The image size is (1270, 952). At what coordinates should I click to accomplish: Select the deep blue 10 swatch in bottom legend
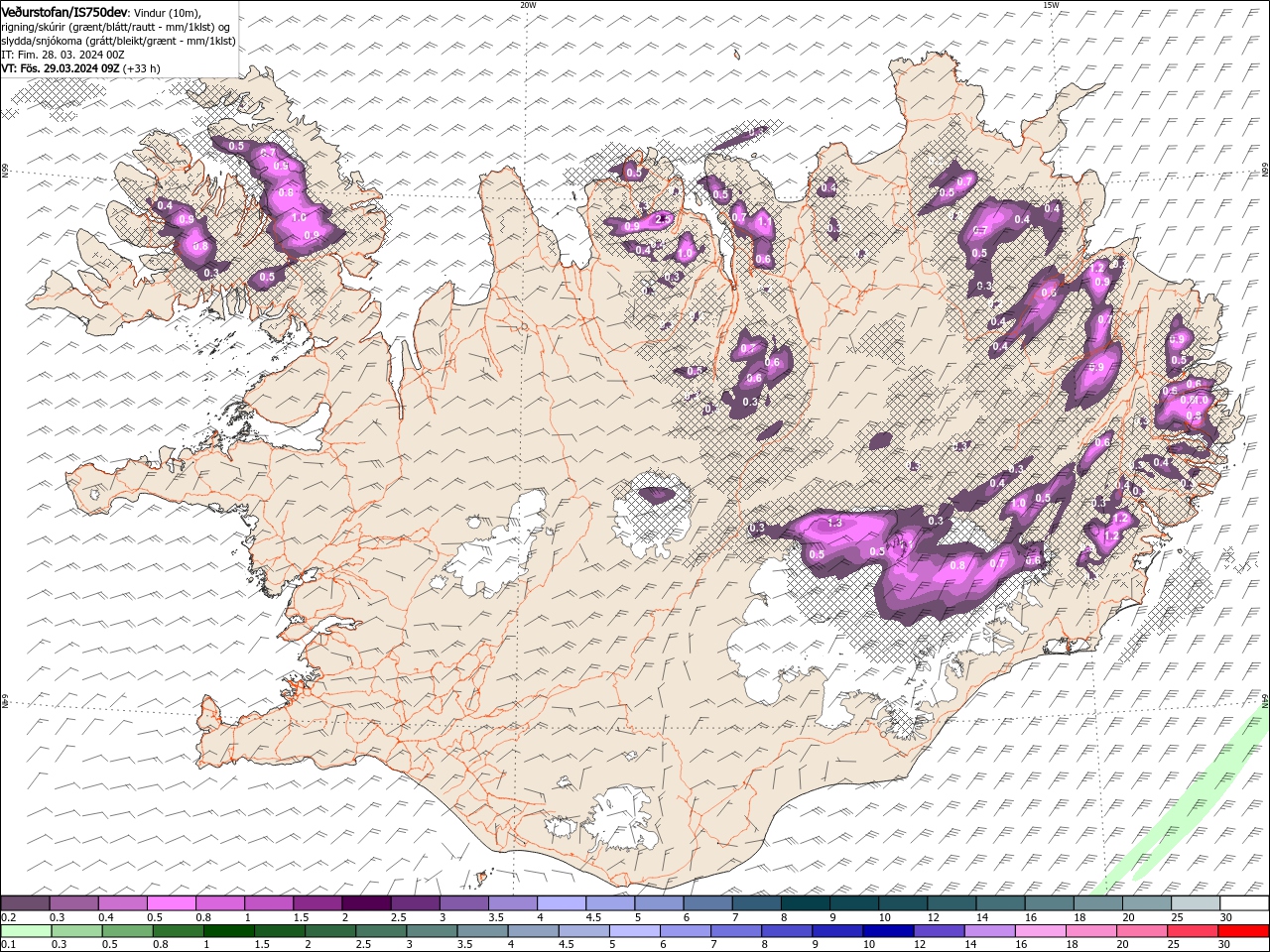887,931
